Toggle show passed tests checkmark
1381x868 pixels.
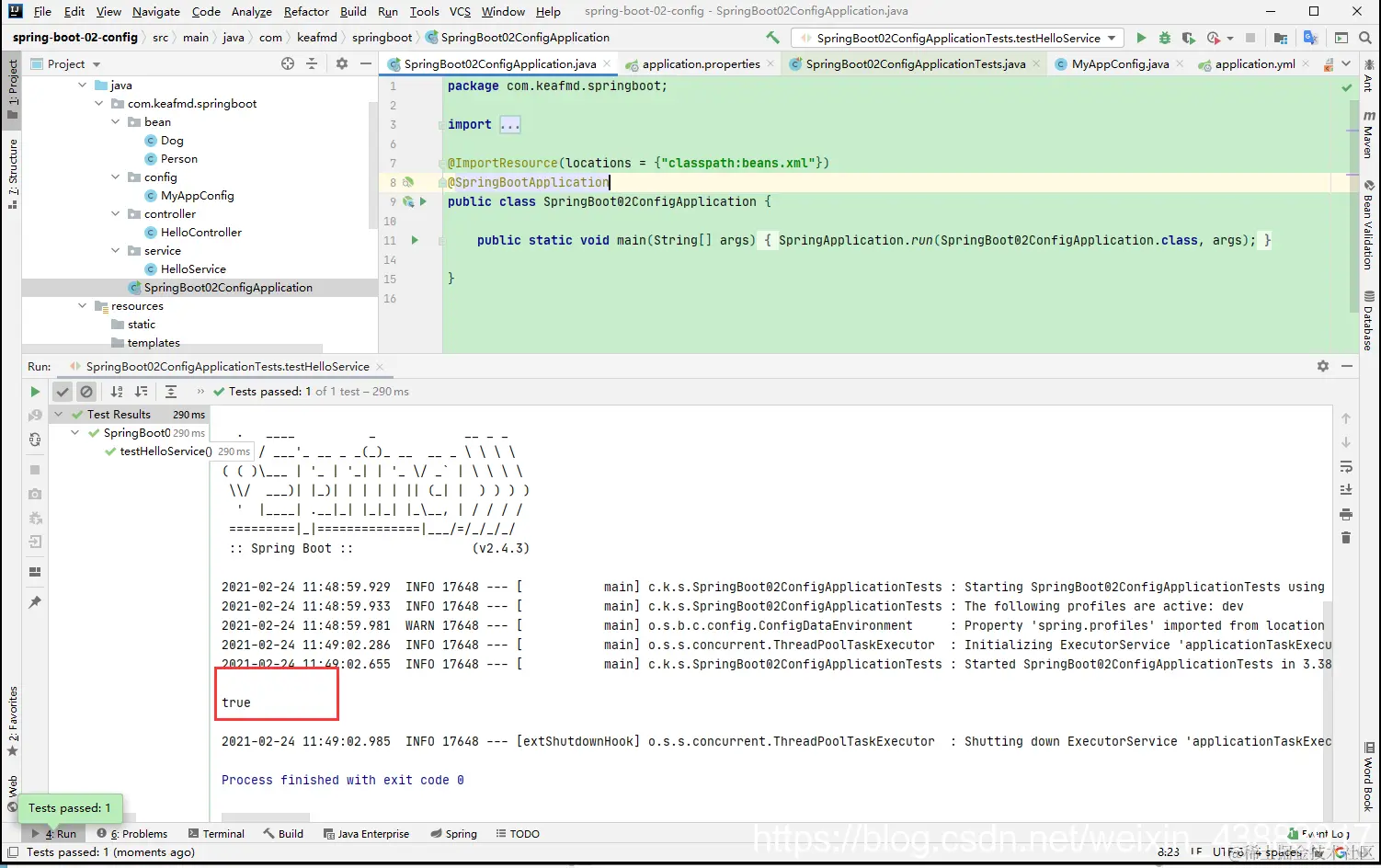coord(63,392)
